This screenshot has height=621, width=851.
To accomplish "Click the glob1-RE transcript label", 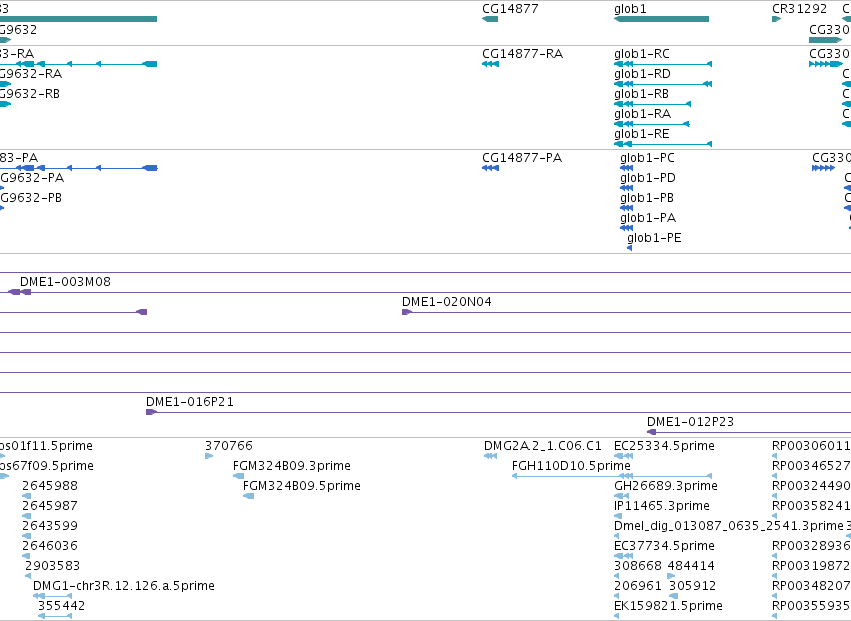I will 642,134.
